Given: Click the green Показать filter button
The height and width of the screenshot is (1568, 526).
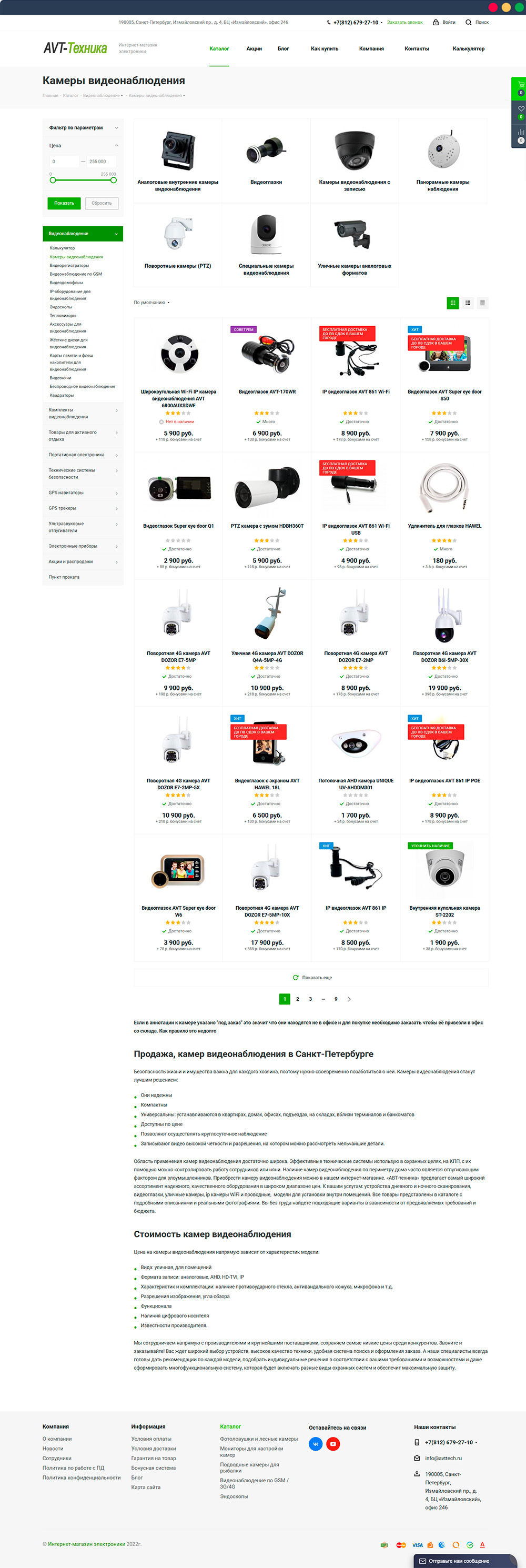Looking at the screenshot, I should pyautogui.click(x=64, y=203).
